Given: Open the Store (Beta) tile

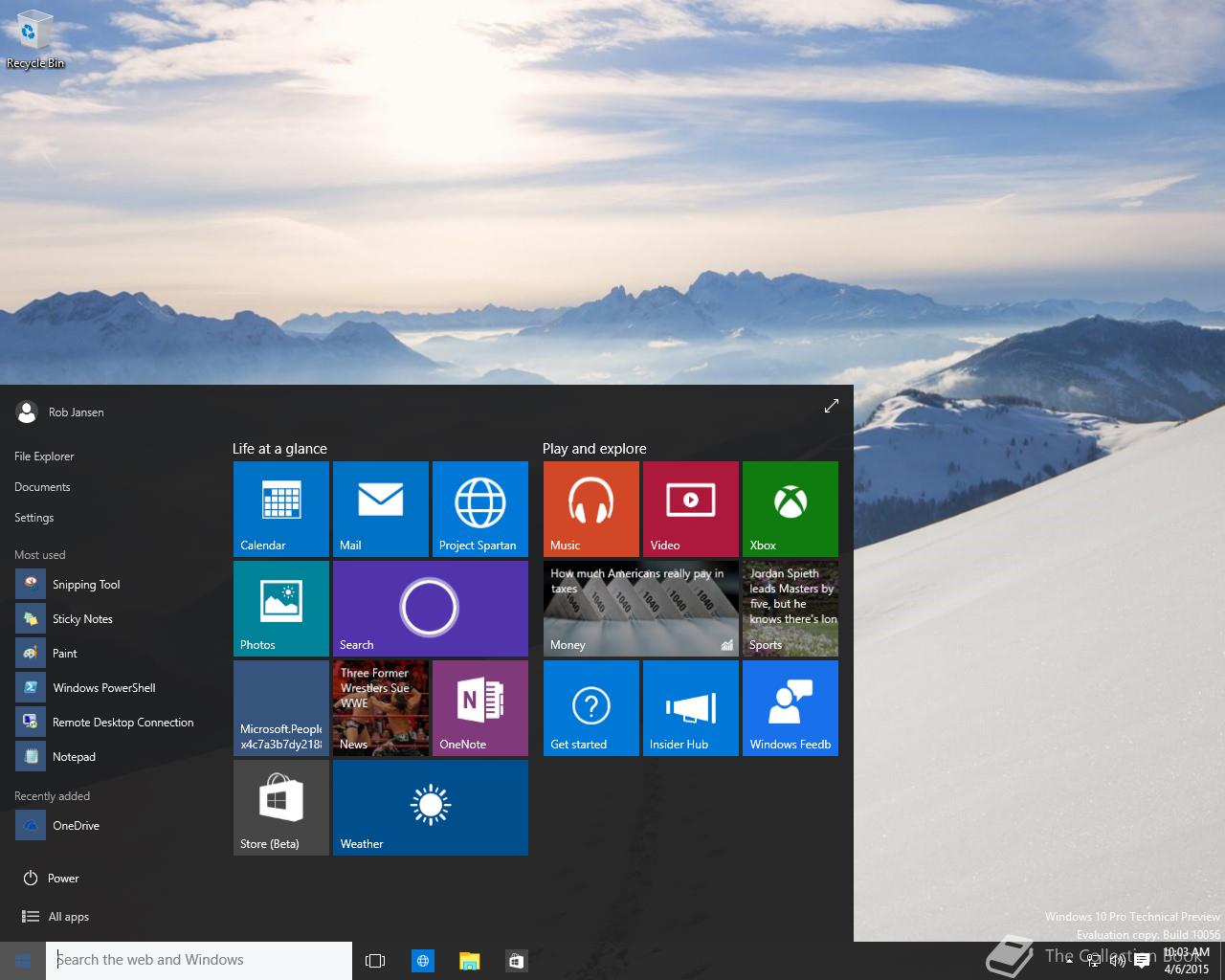Looking at the screenshot, I should click(281, 808).
